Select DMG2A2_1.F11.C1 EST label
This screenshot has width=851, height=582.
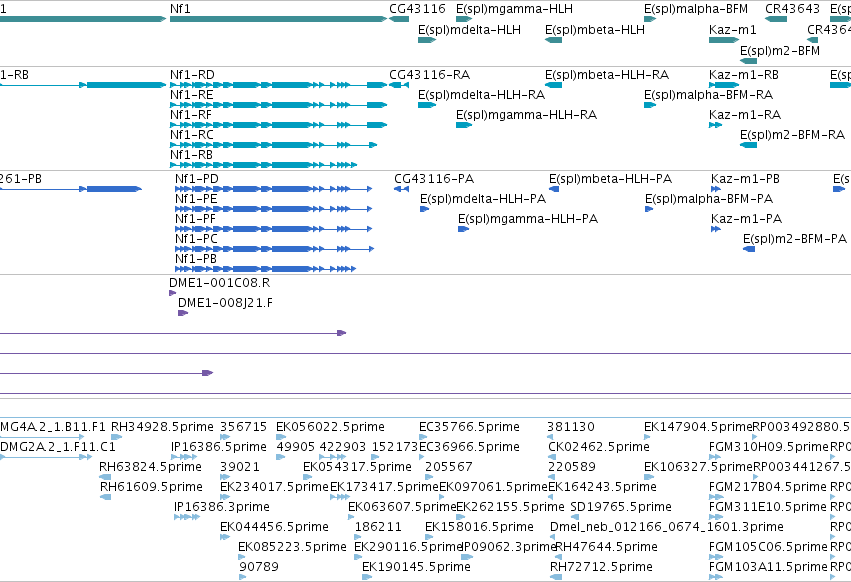tap(58, 447)
